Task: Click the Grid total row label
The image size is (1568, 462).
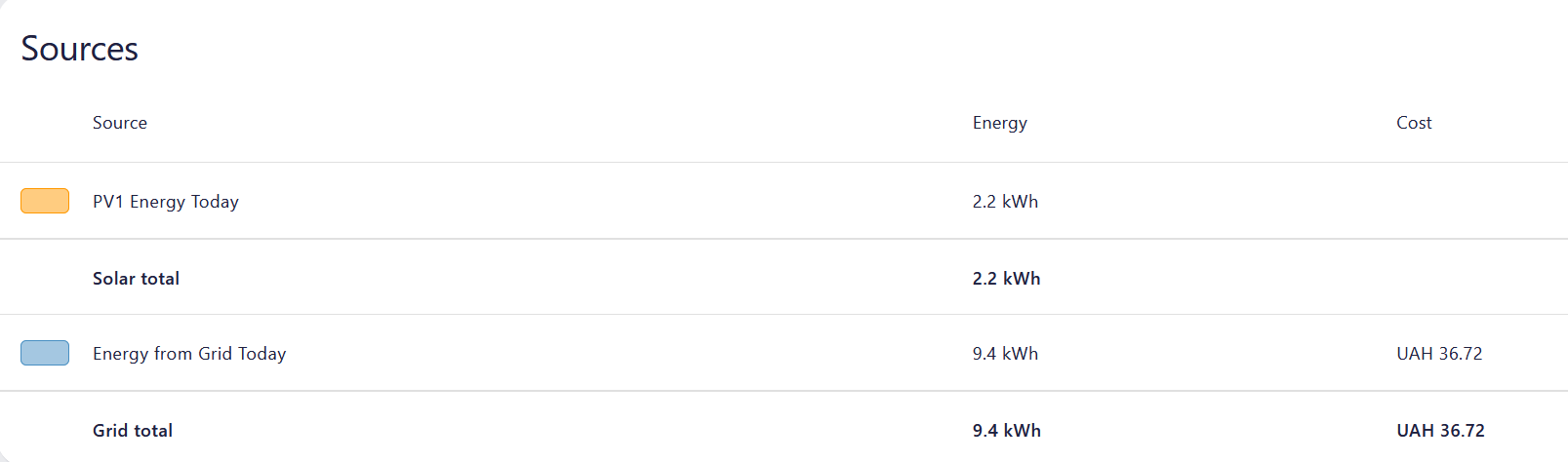Action: pyautogui.click(x=133, y=431)
